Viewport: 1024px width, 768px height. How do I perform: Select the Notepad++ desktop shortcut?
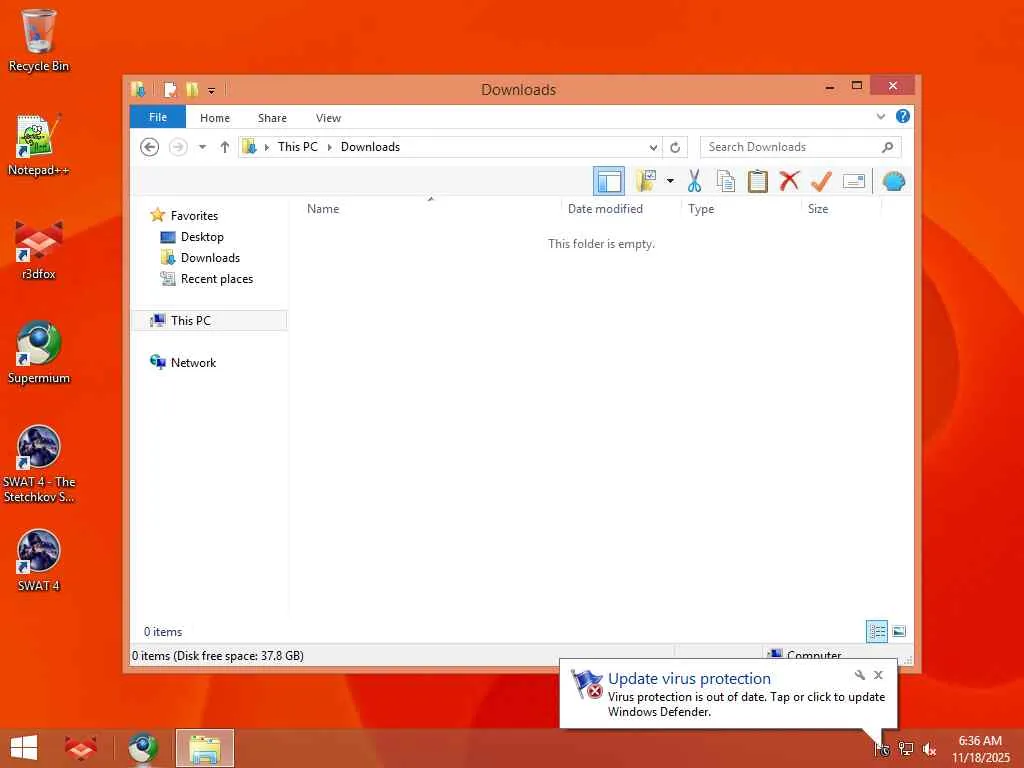(x=39, y=145)
